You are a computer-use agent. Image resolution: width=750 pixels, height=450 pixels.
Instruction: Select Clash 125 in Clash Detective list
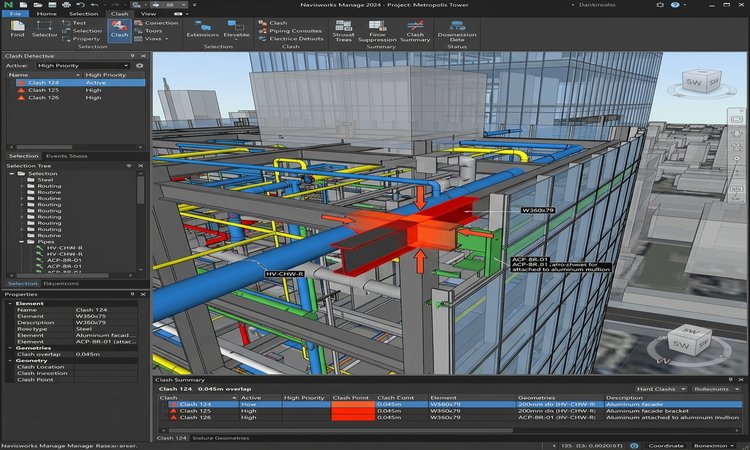point(76,90)
